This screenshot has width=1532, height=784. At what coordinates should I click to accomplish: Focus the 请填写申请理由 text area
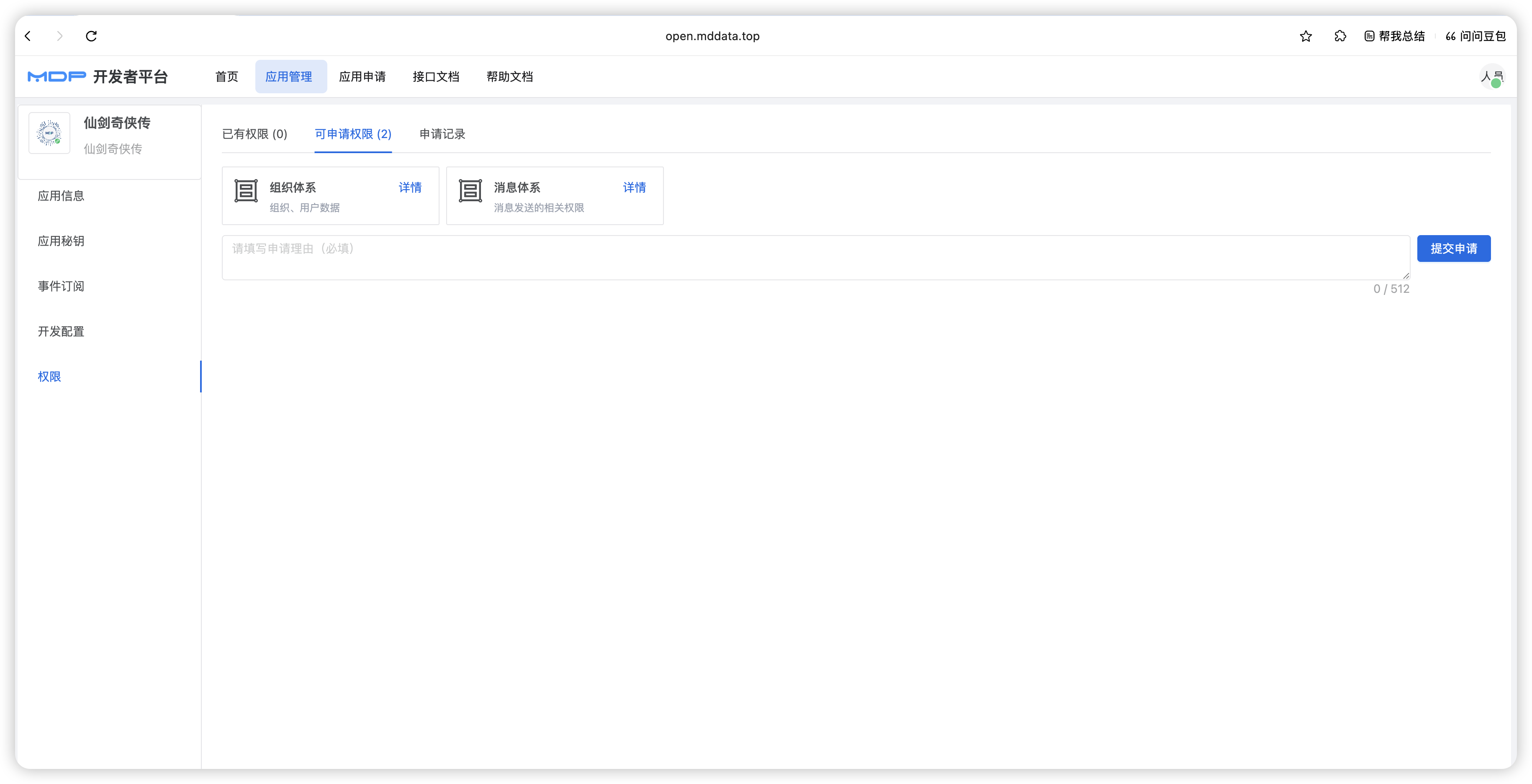point(815,257)
